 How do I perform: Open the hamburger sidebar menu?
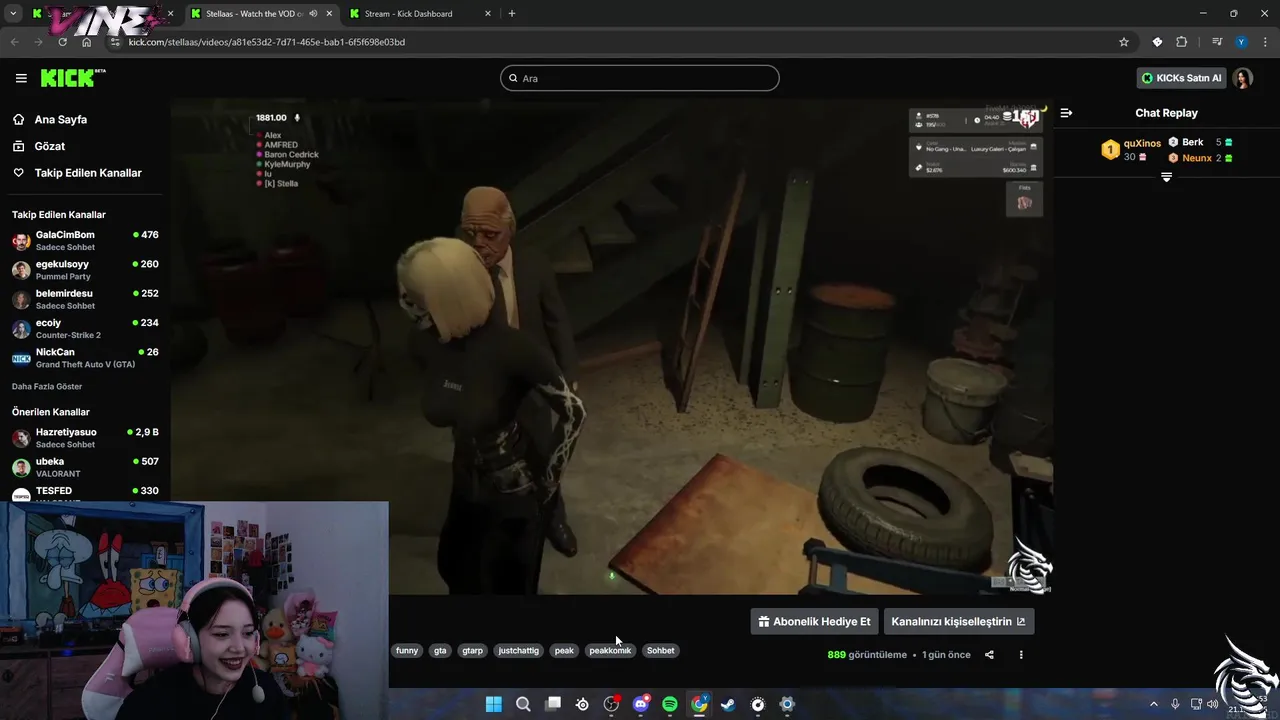(21, 78)
